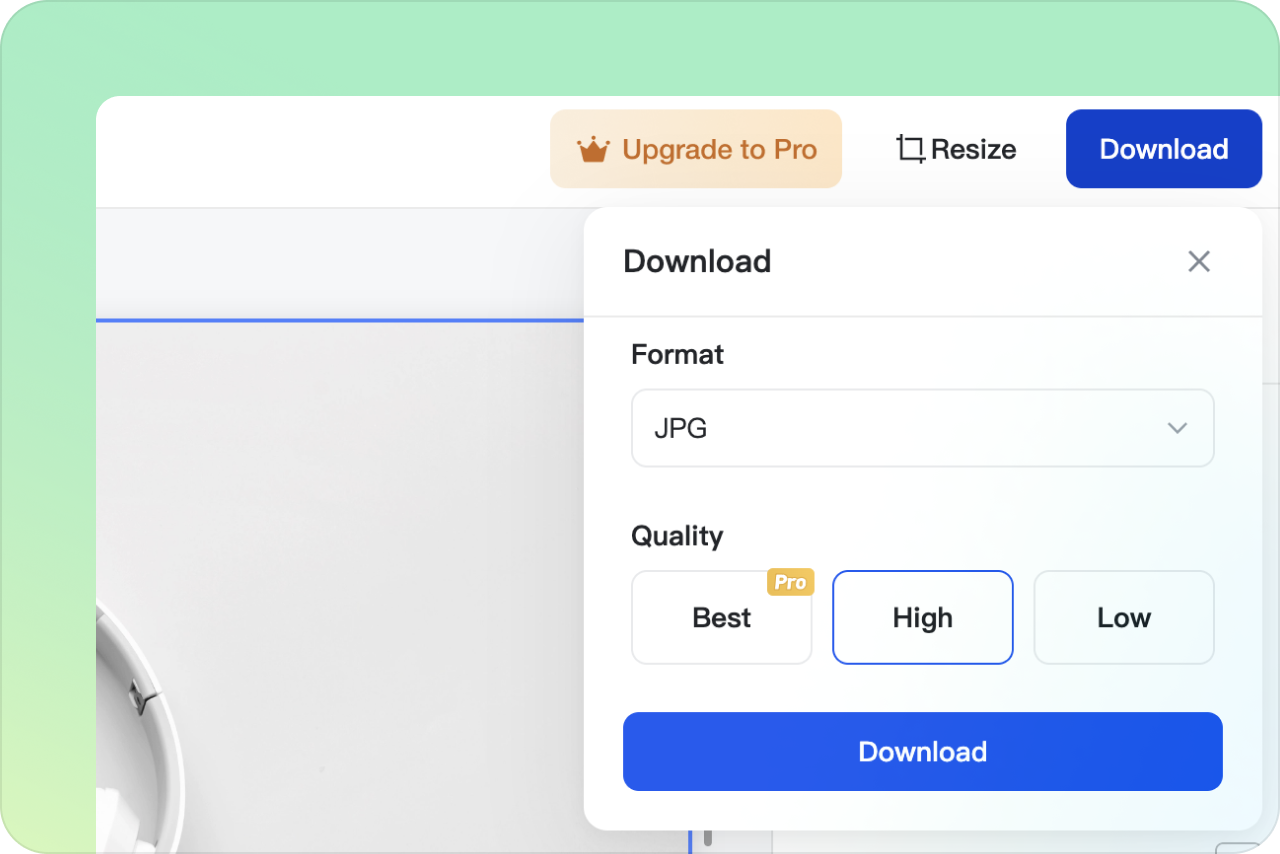The image size is (1280, 854).
Task: Click the Resize button label
Action: pos(973,150)
